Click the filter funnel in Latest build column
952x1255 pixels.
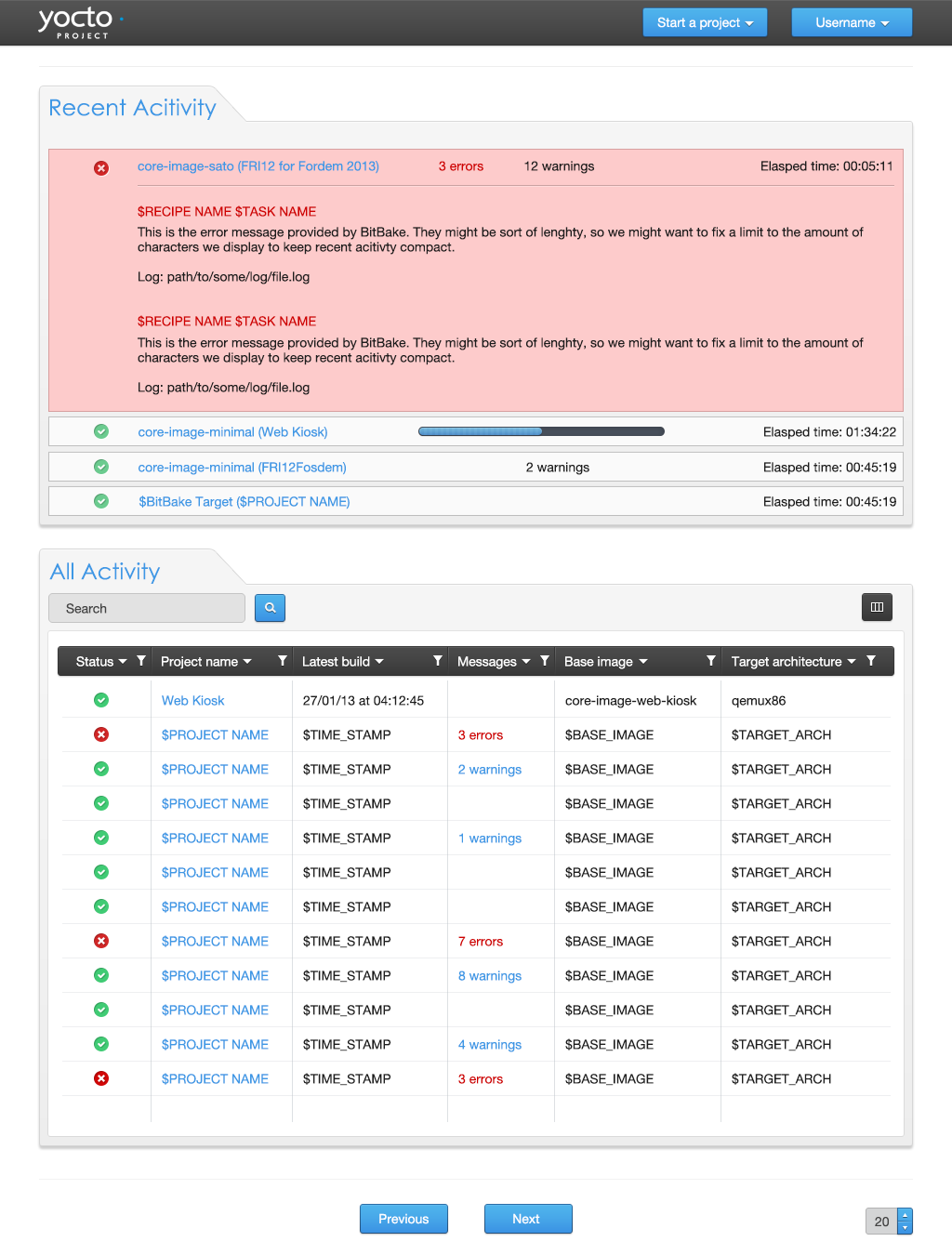tap(438, 661)
